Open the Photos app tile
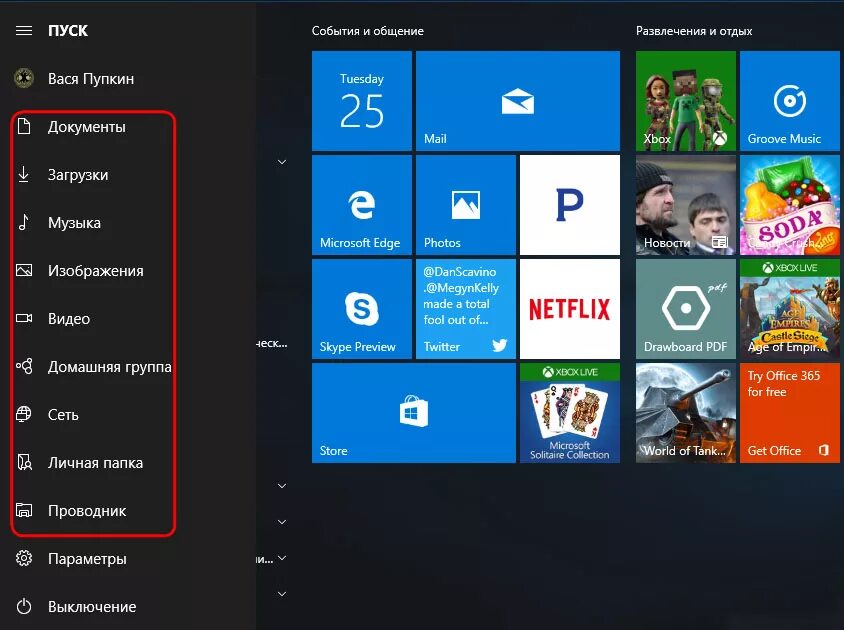The width and height of the screenshot is (844, 630). (x=464, y=205)
